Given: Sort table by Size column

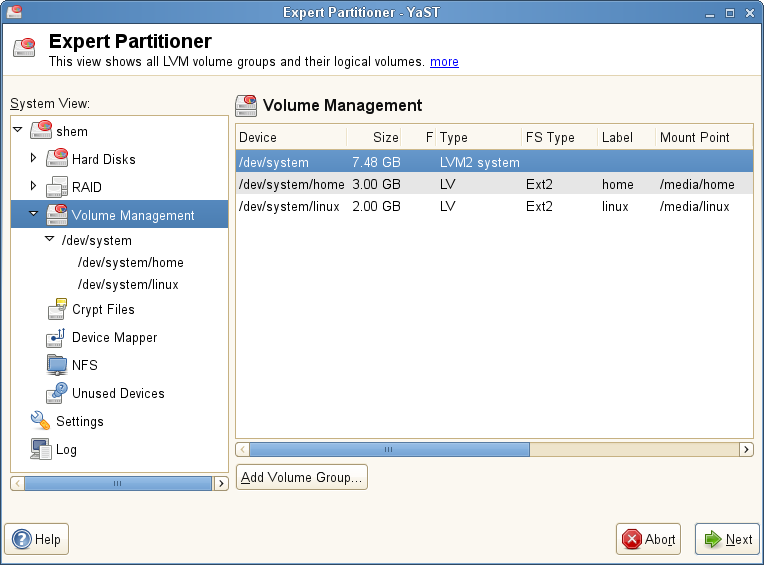Looking at the screenshot, I should coord(374,137).
